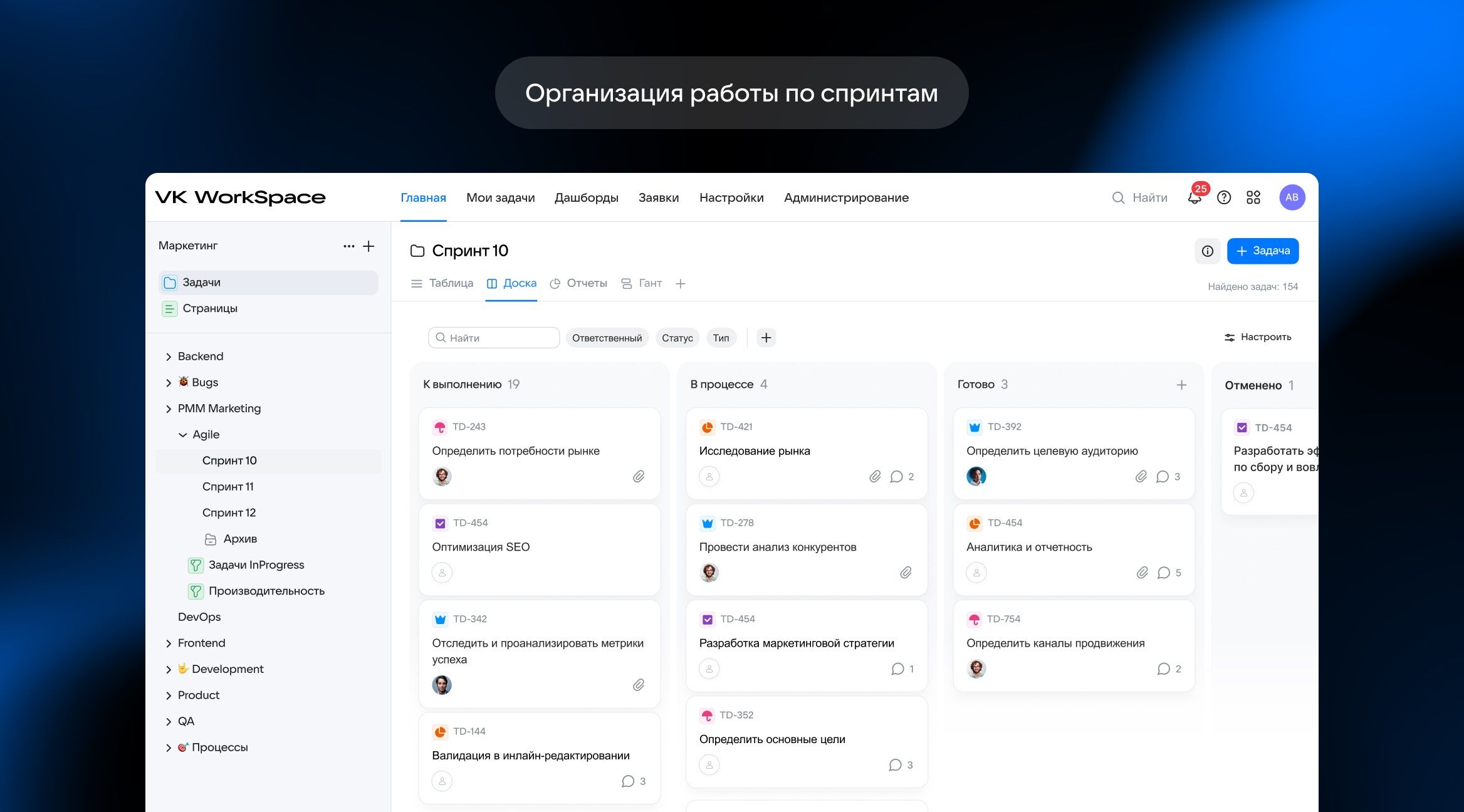1464x812 pixels.
Task: Expand the Frontend tree item
Action: [x=169, y=643]
